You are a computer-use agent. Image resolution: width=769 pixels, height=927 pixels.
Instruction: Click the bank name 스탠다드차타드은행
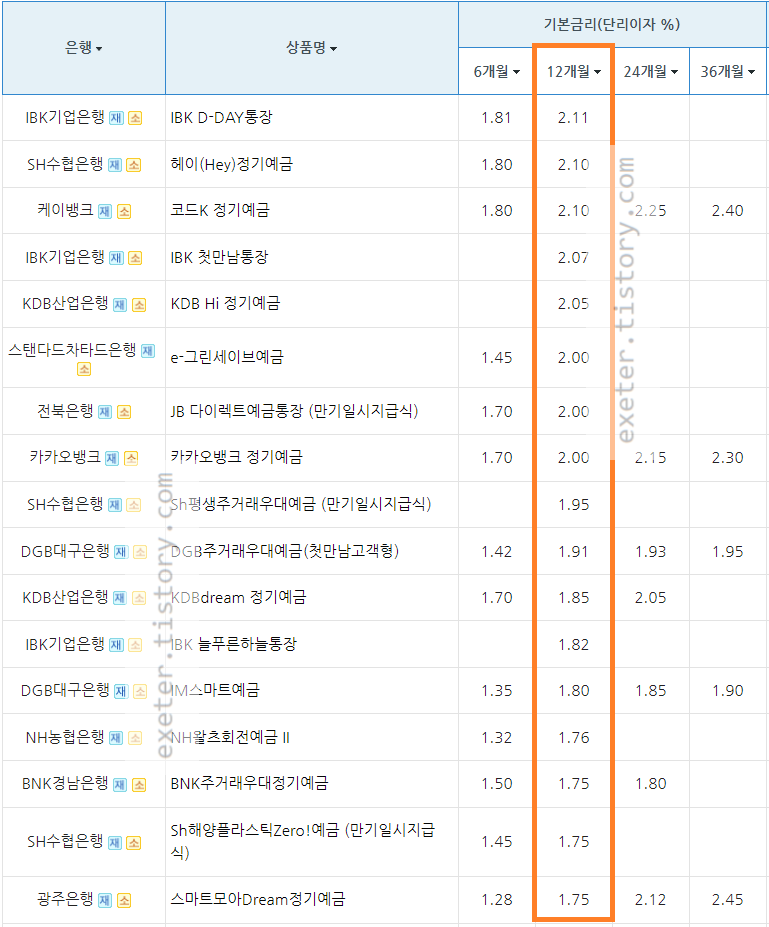(72, 349)
